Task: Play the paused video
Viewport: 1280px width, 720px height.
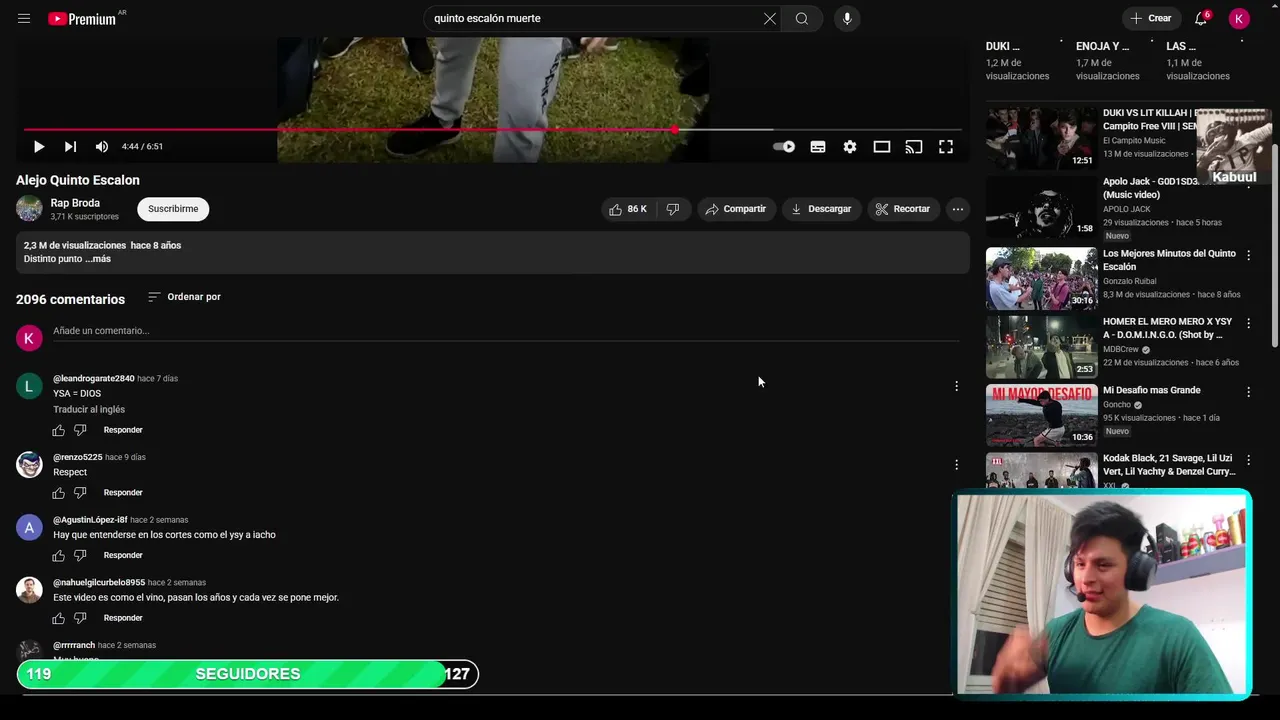Action: pos(39,146)
